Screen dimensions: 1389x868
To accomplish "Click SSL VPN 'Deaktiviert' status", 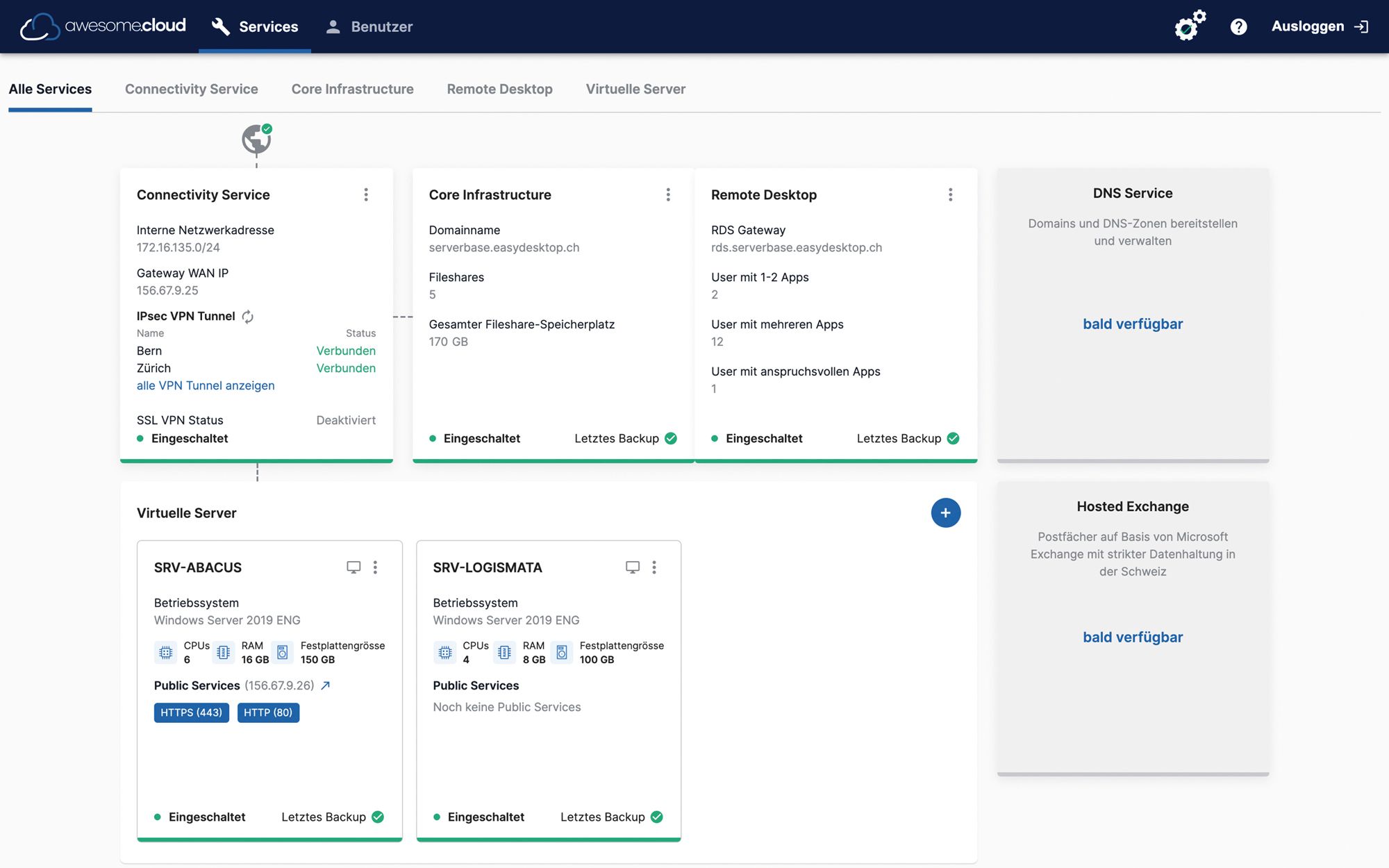I will coord(346,420).
